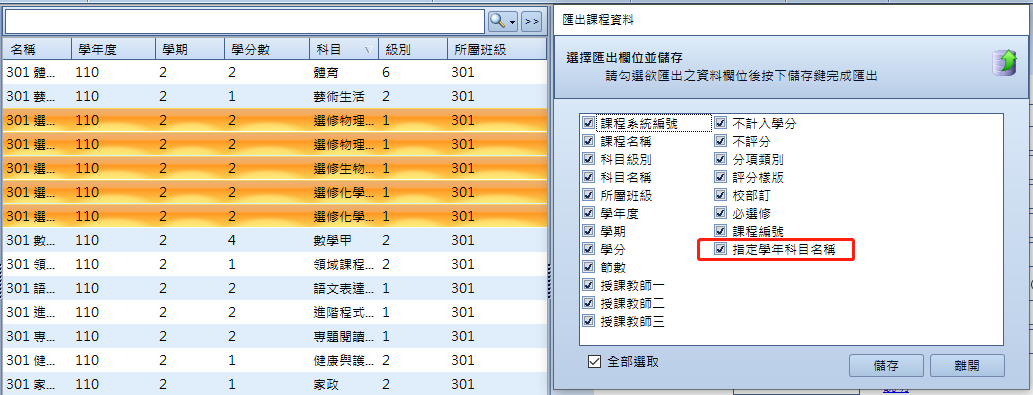This screenshot has height=395, width=1033.
Task: Uncheck the 課程系統編號 field checkbox
Action: (x=588, y=122)
